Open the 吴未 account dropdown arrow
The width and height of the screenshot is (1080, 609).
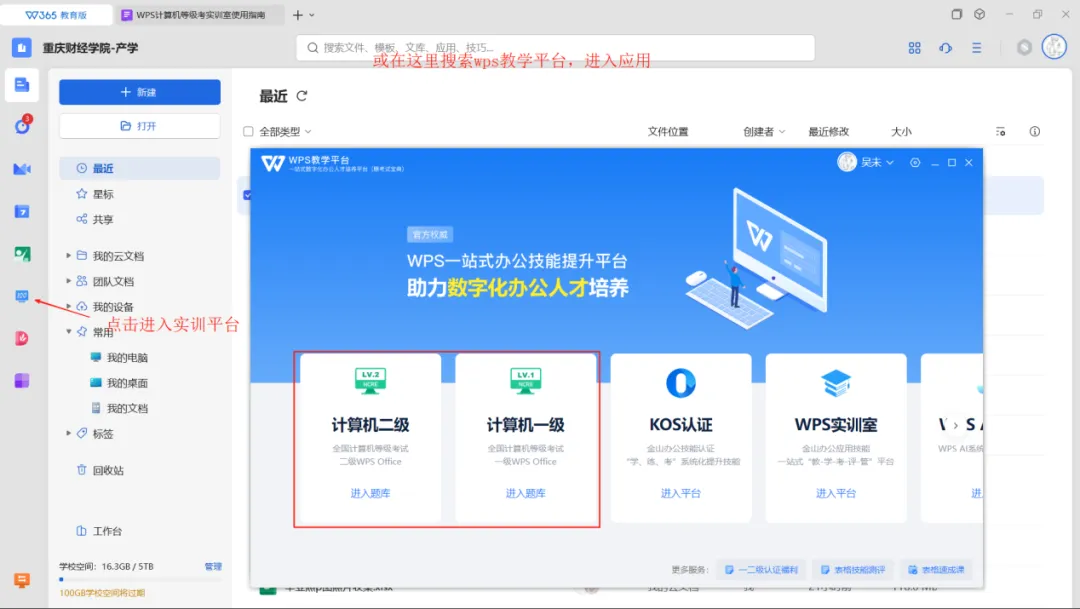890,163
